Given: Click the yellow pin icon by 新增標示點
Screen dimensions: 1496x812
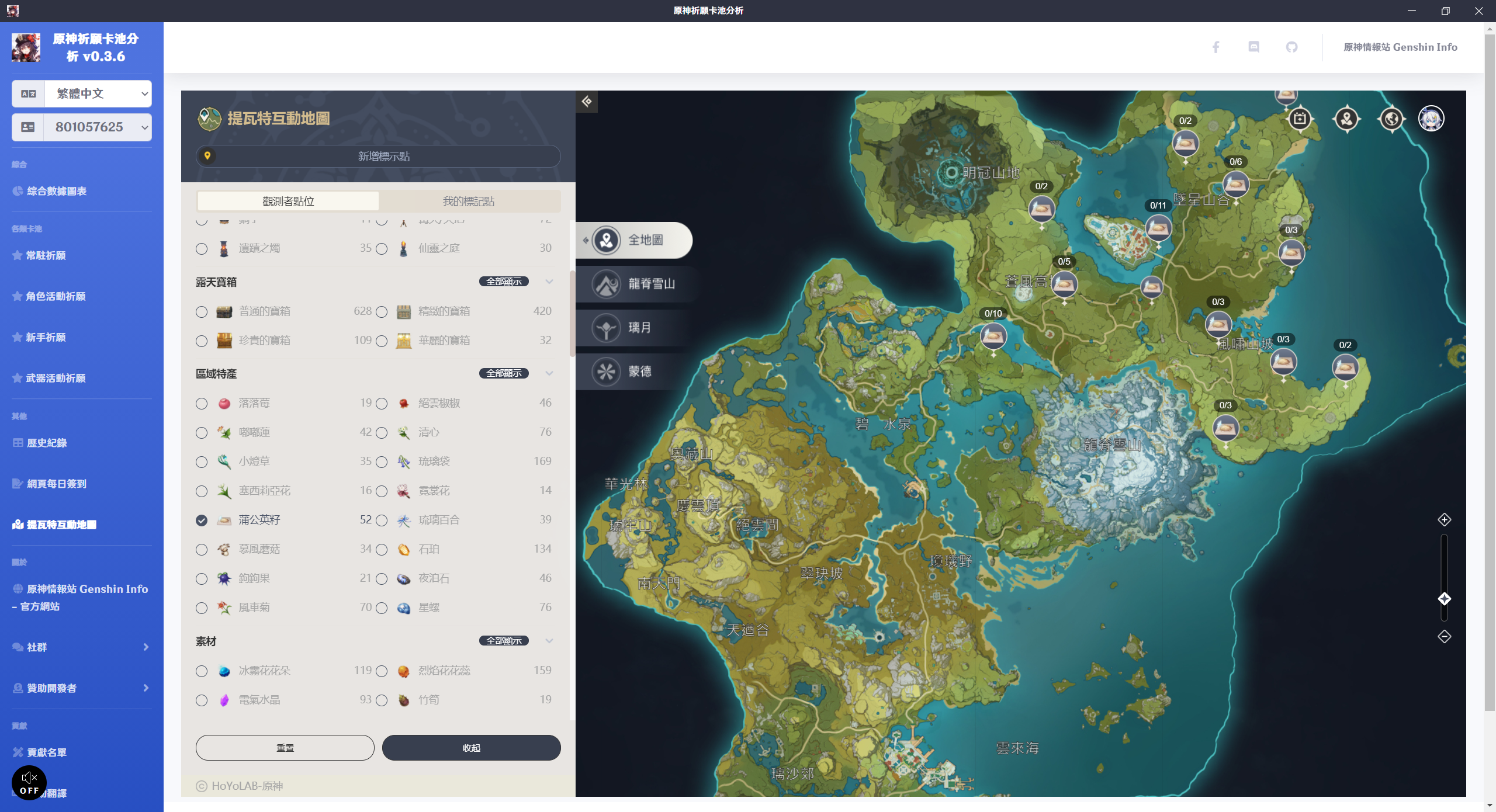Looking at the screenshot, I should (207, 156).
